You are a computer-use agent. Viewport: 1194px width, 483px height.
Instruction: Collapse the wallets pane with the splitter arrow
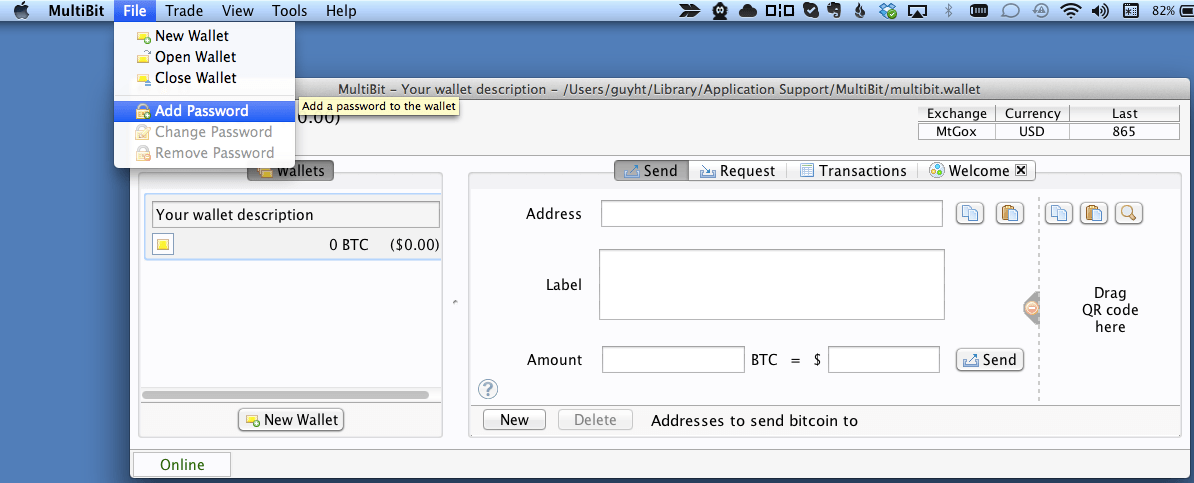point(455,302)
